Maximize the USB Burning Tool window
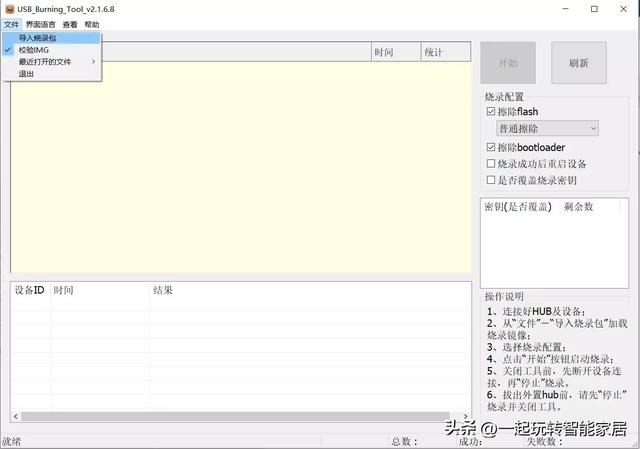640x449 pixels. click(594, 9)
